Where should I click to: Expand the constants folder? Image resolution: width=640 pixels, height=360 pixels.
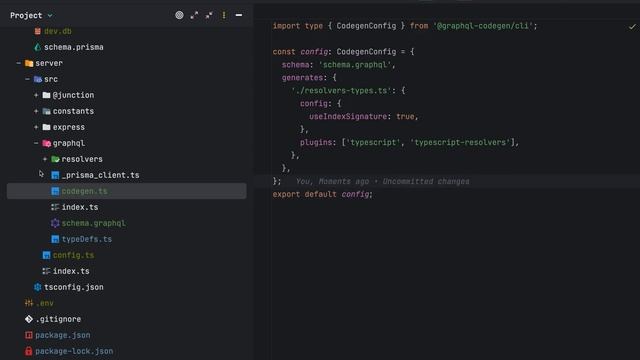coord(36,111)
